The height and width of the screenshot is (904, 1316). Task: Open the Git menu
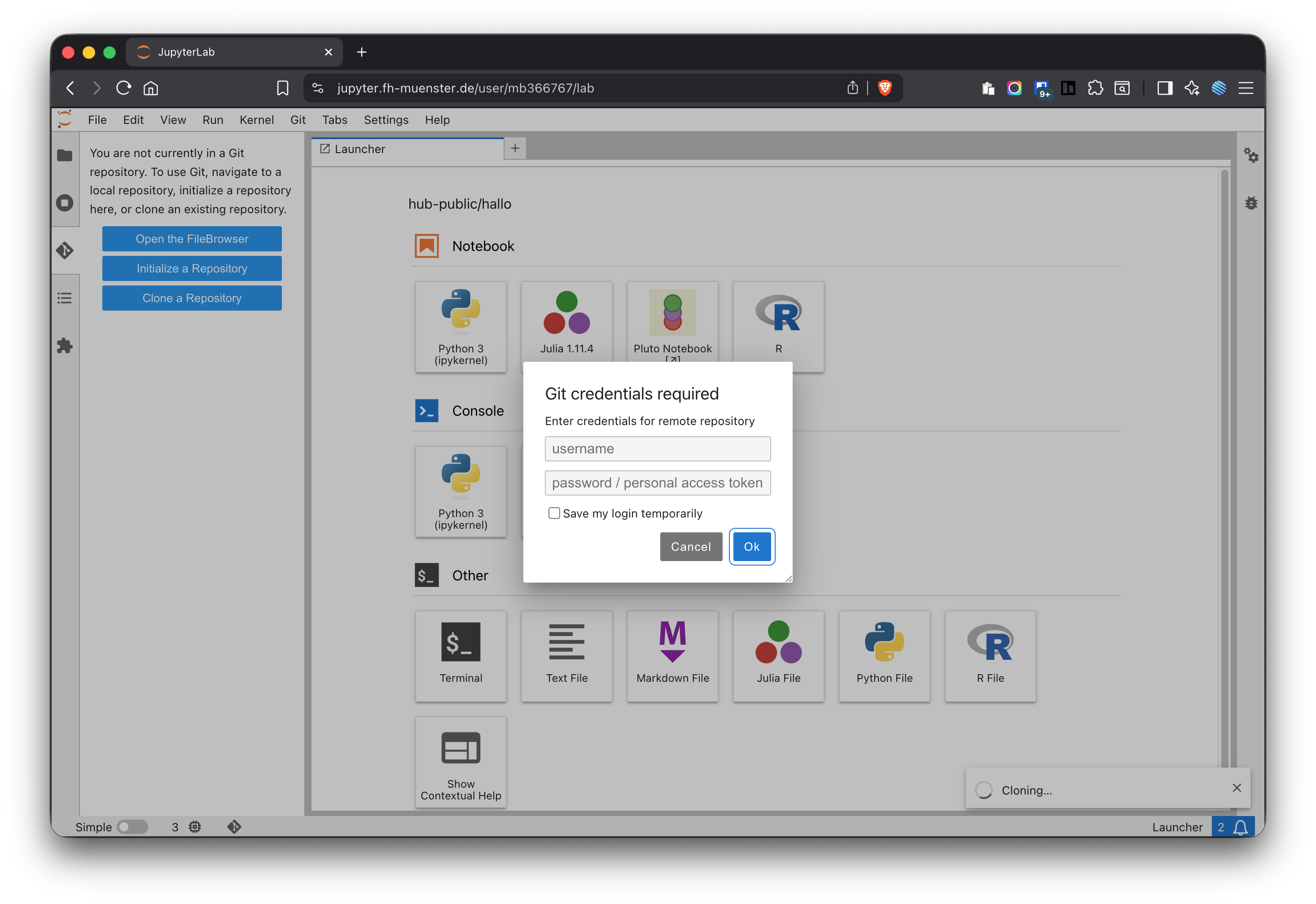[298, 119]
